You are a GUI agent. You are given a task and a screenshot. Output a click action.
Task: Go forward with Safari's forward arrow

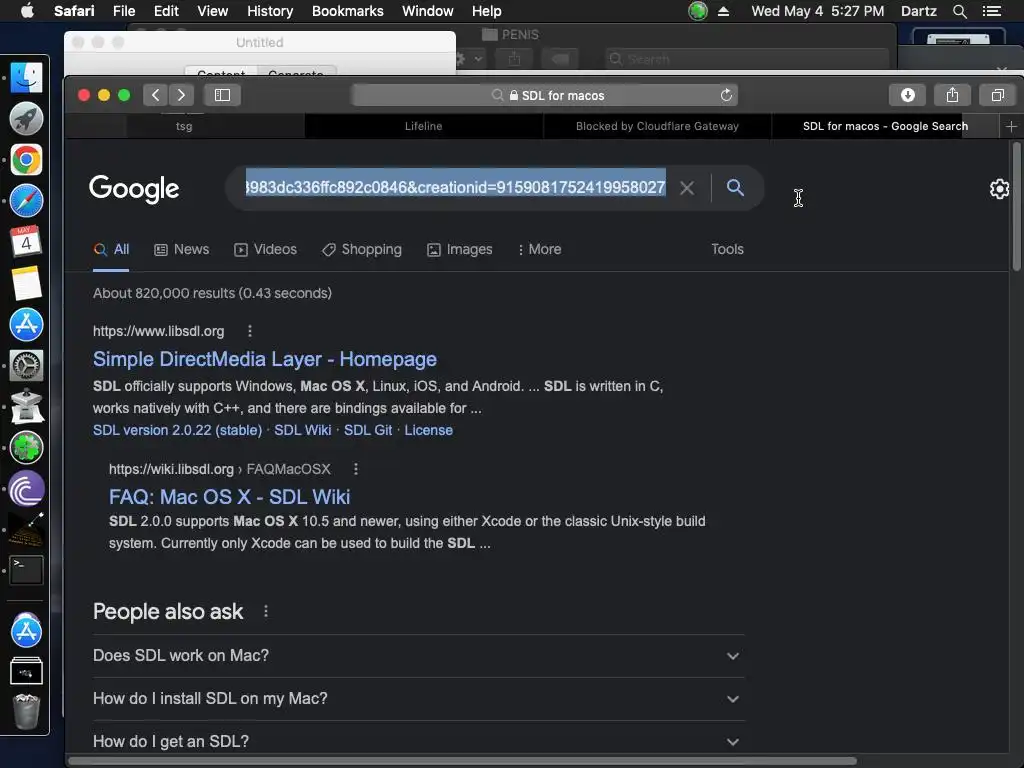[x=182, y=95]
